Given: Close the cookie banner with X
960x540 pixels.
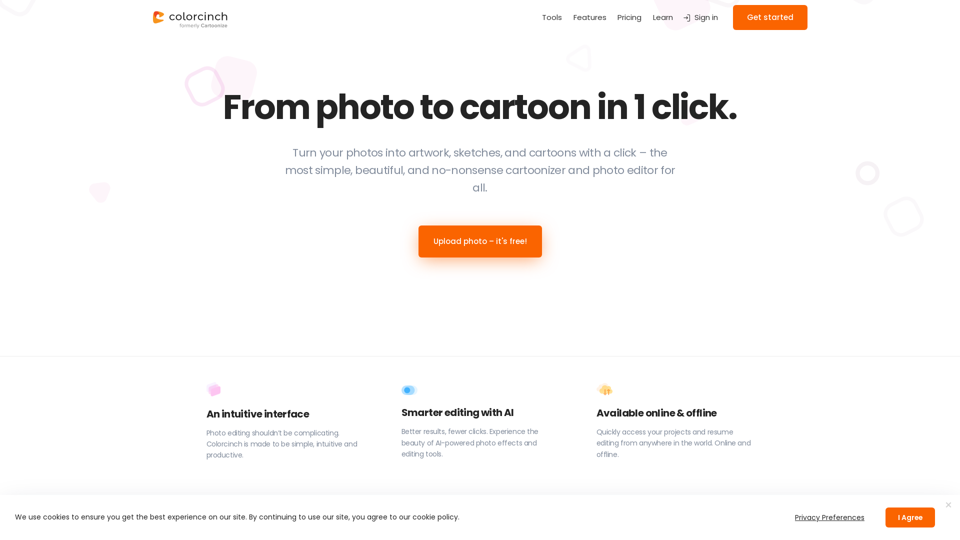Looking at the screenshot, I should click(x=948, y=505).
